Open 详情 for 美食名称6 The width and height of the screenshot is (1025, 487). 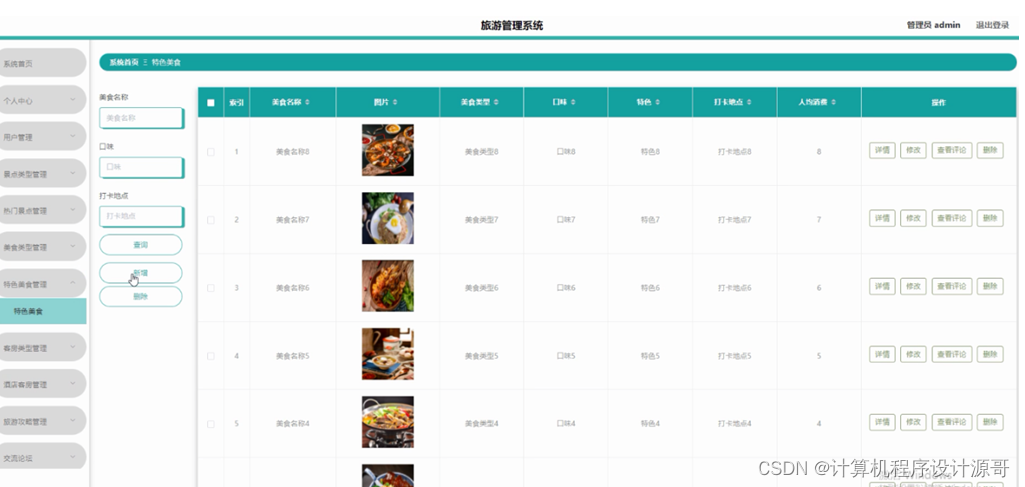(882, 286)
